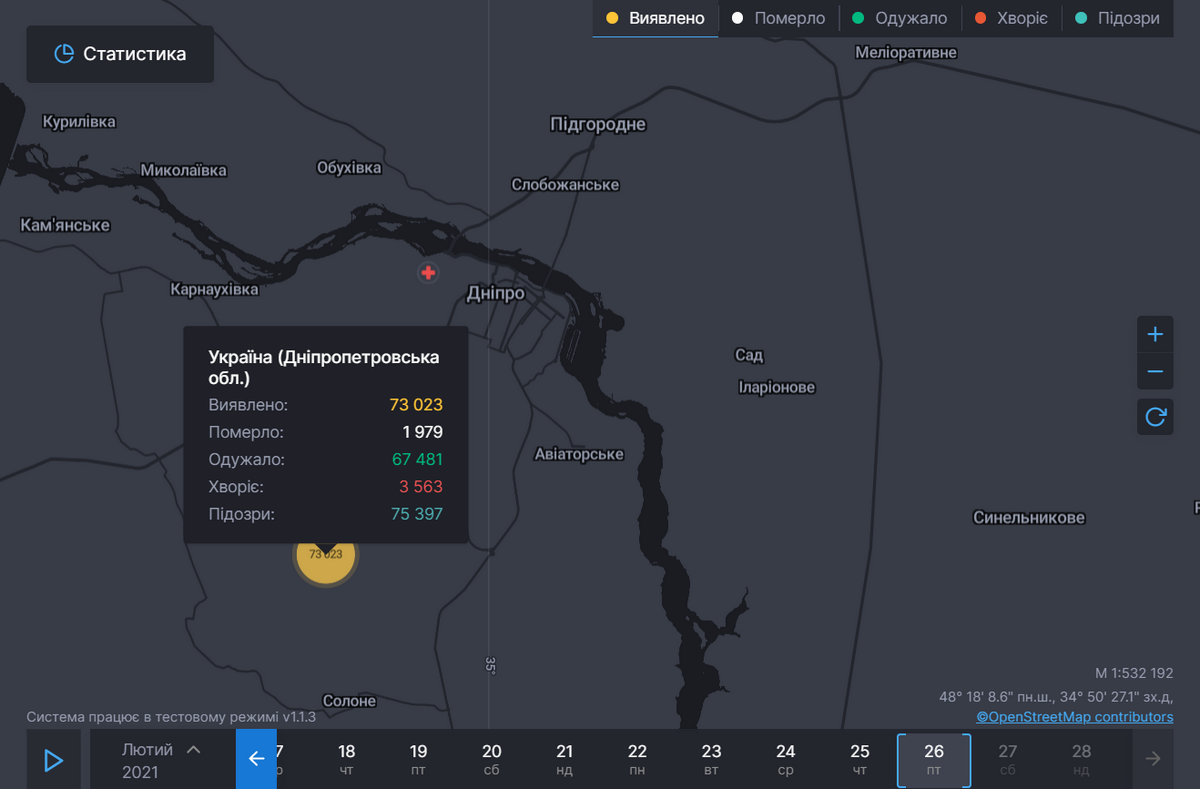Open OpenStreetMap contributors link
1200x789 pixels.
(x=1075, y=717)
